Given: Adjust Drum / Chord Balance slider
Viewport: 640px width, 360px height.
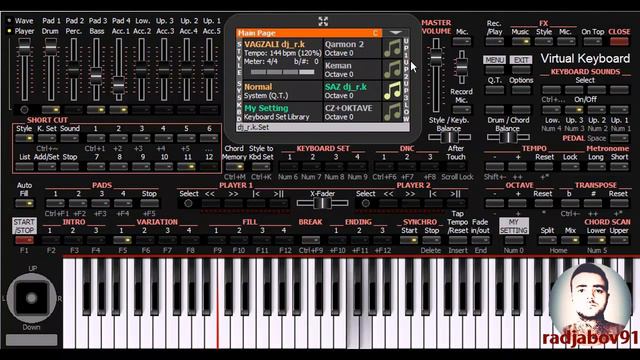Looking at the screenshot, I should (508, 138).
